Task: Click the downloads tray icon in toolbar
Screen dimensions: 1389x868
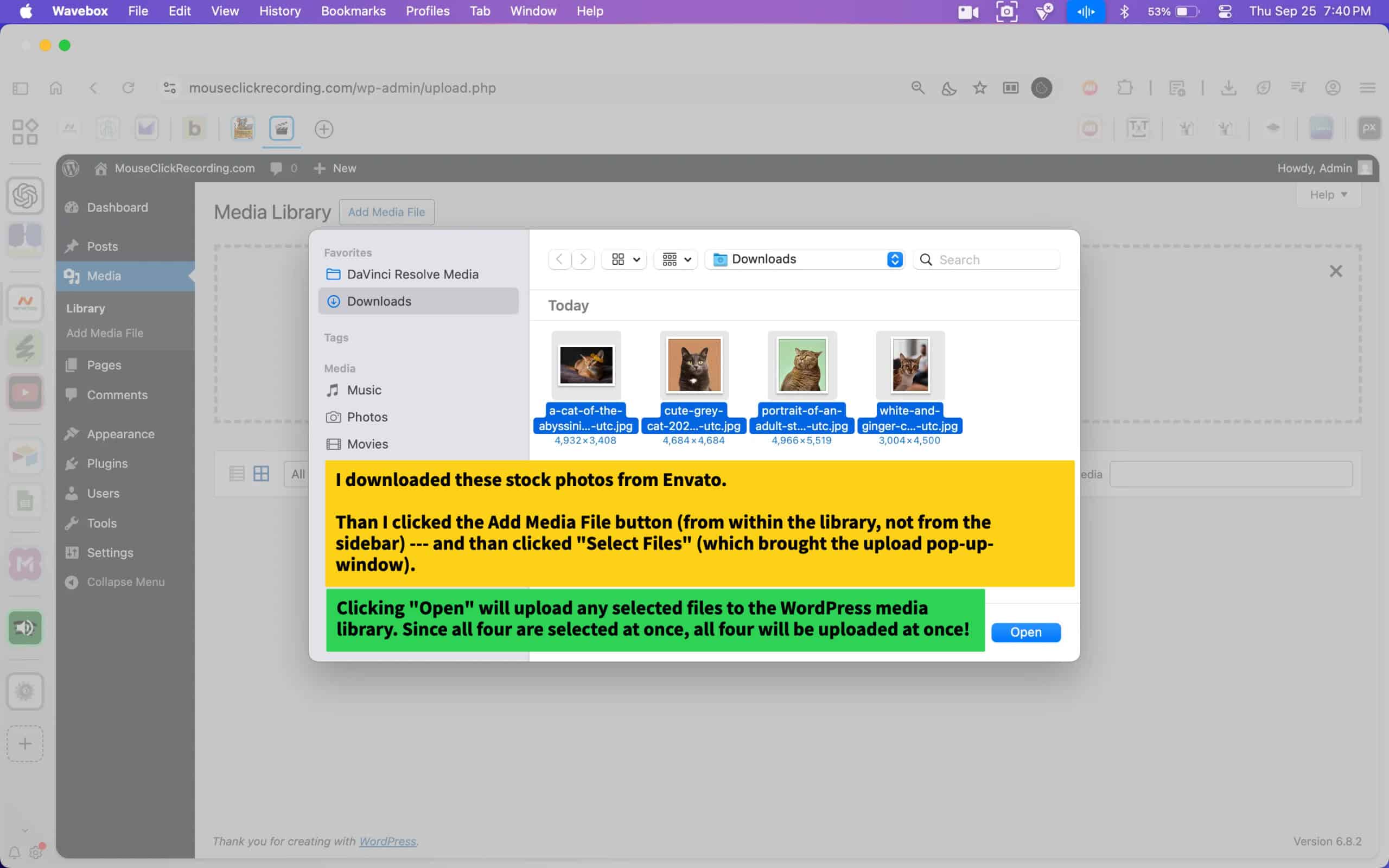Action: pos(1228,88)
